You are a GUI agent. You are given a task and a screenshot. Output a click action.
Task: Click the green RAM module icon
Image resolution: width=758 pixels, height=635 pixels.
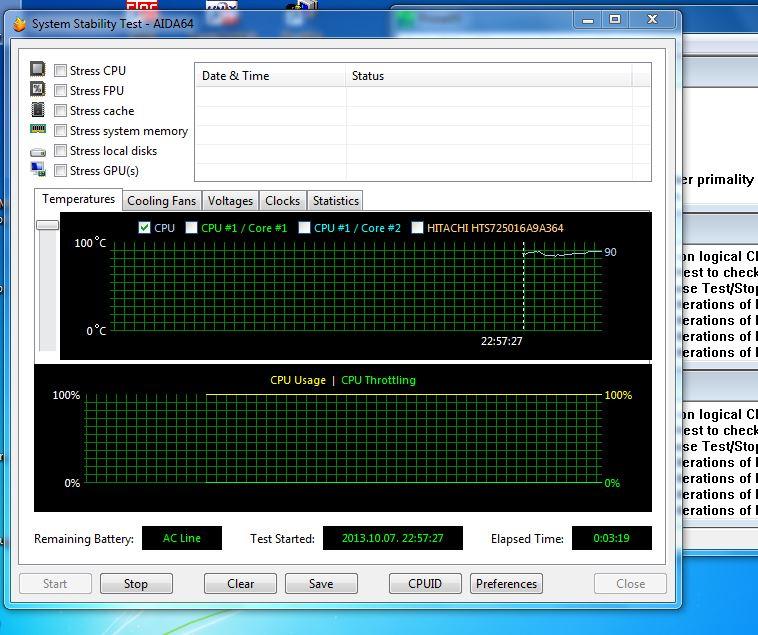[38, 129]
